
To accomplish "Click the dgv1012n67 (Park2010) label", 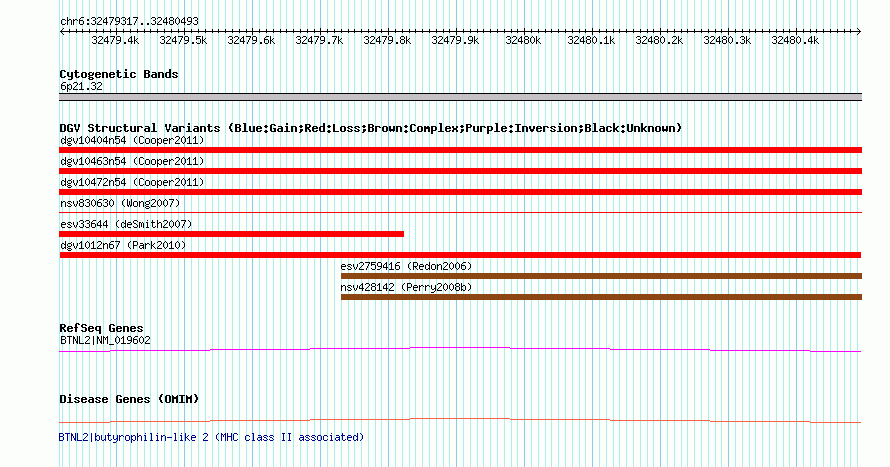I will tap(123, 245).
